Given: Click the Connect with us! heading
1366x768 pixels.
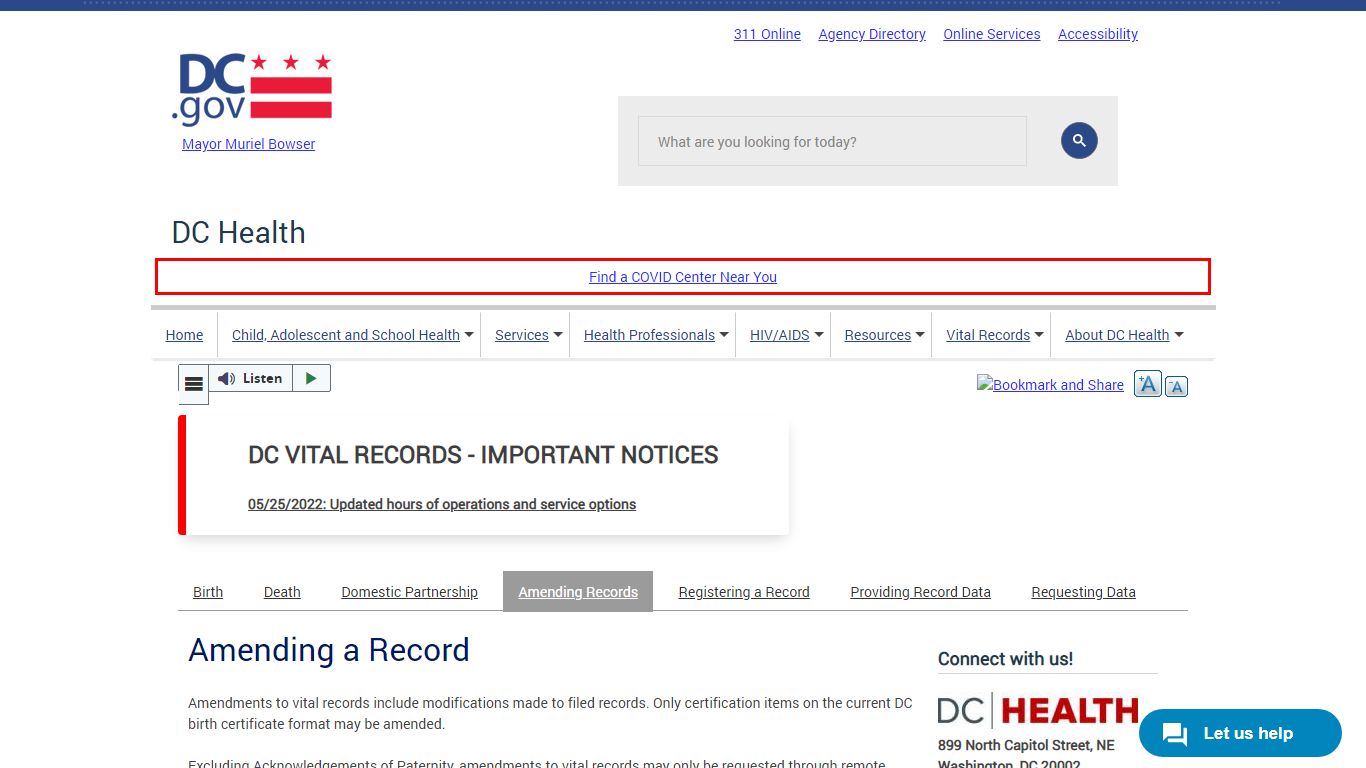Looking at the screenshot, I should tap(1005, 659).
